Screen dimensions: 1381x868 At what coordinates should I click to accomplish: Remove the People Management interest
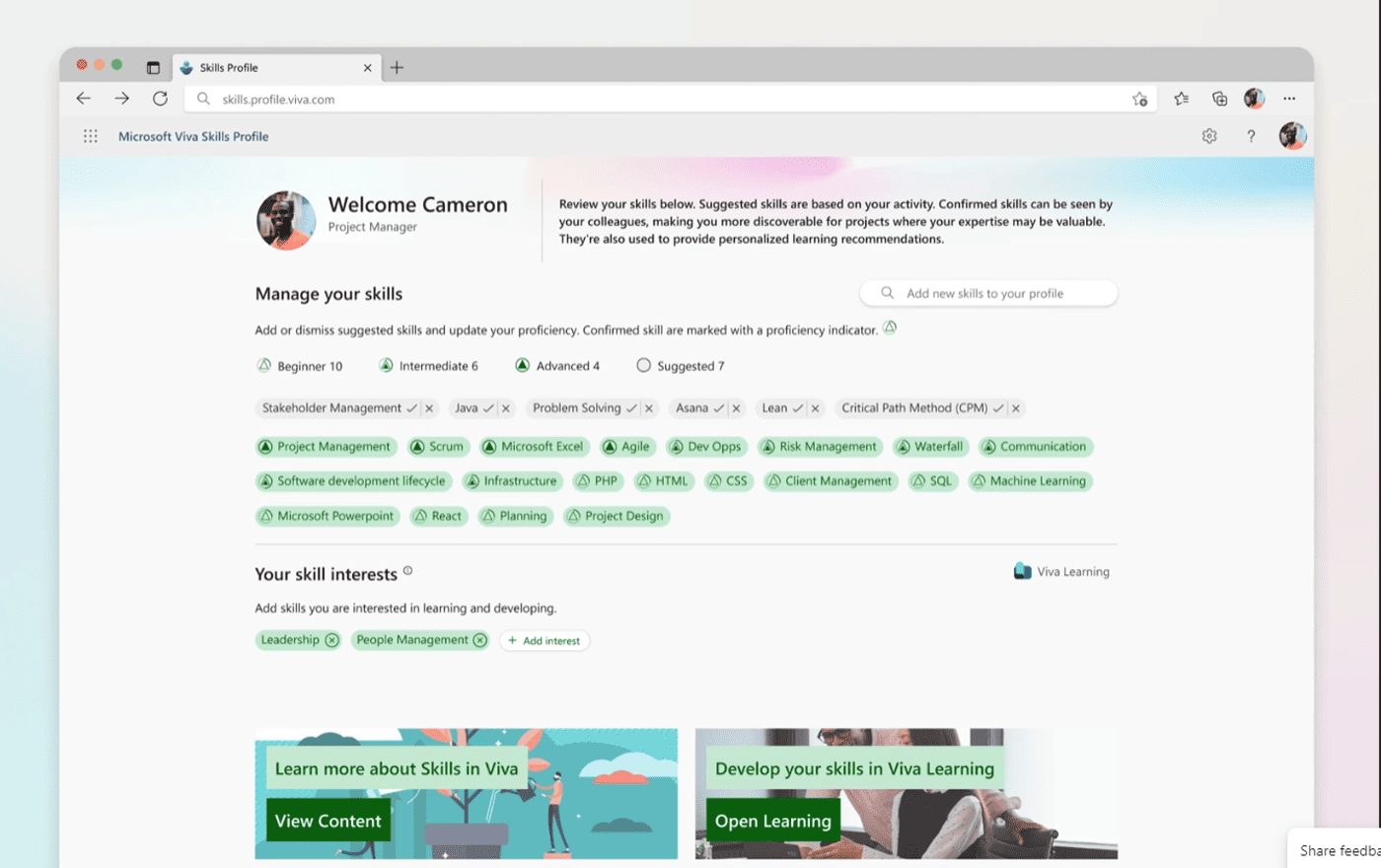coord(480,640)
